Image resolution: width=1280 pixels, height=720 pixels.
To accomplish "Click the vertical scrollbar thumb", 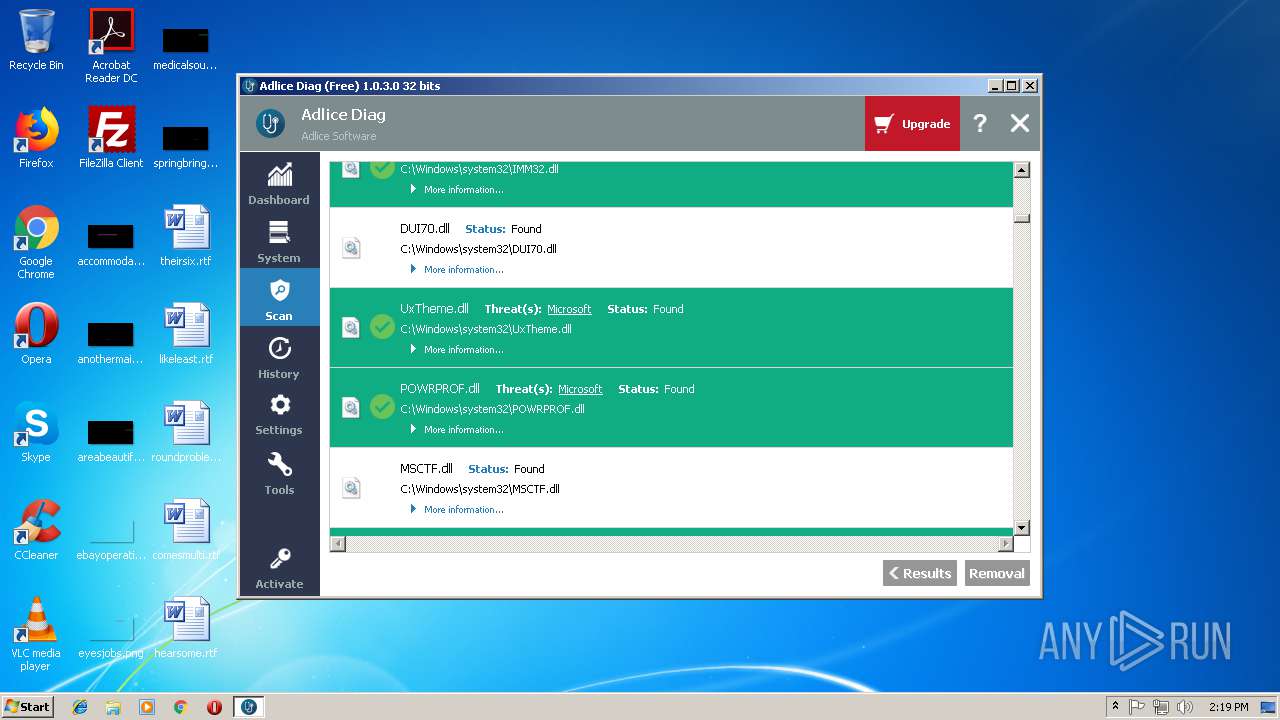I will pyautogui.click(x=1021, y=217).
